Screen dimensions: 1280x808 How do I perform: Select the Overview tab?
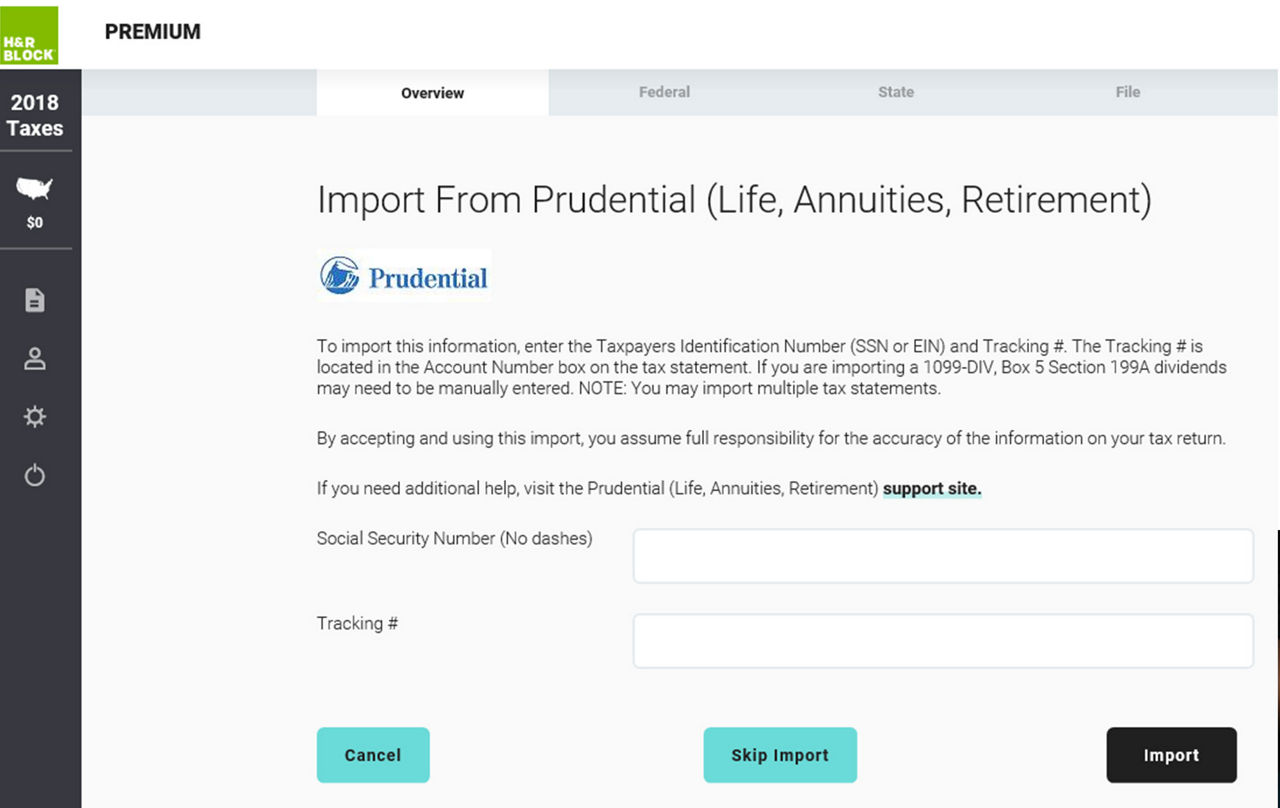point(432,92)
